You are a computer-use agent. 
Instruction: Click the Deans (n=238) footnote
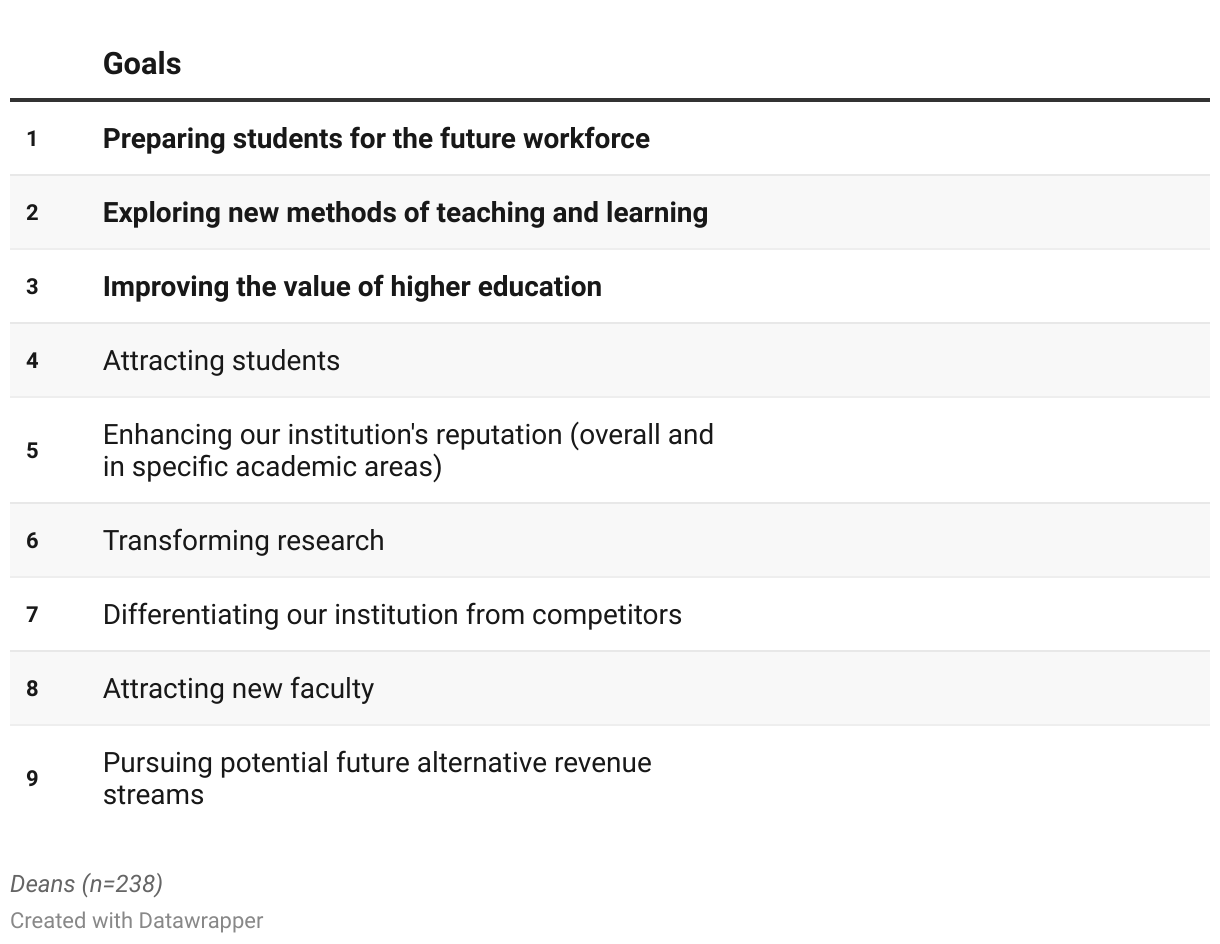click(x=86, y=884)
